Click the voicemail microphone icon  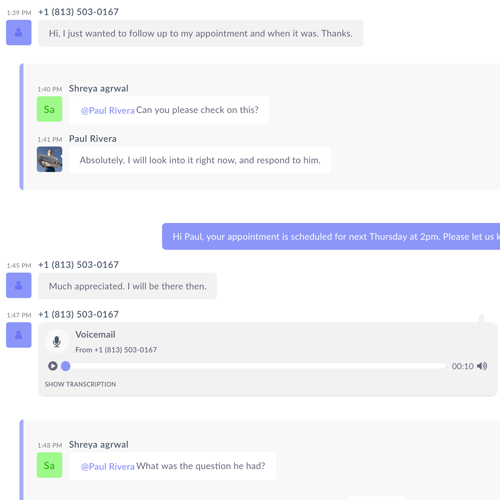point(57,341)
